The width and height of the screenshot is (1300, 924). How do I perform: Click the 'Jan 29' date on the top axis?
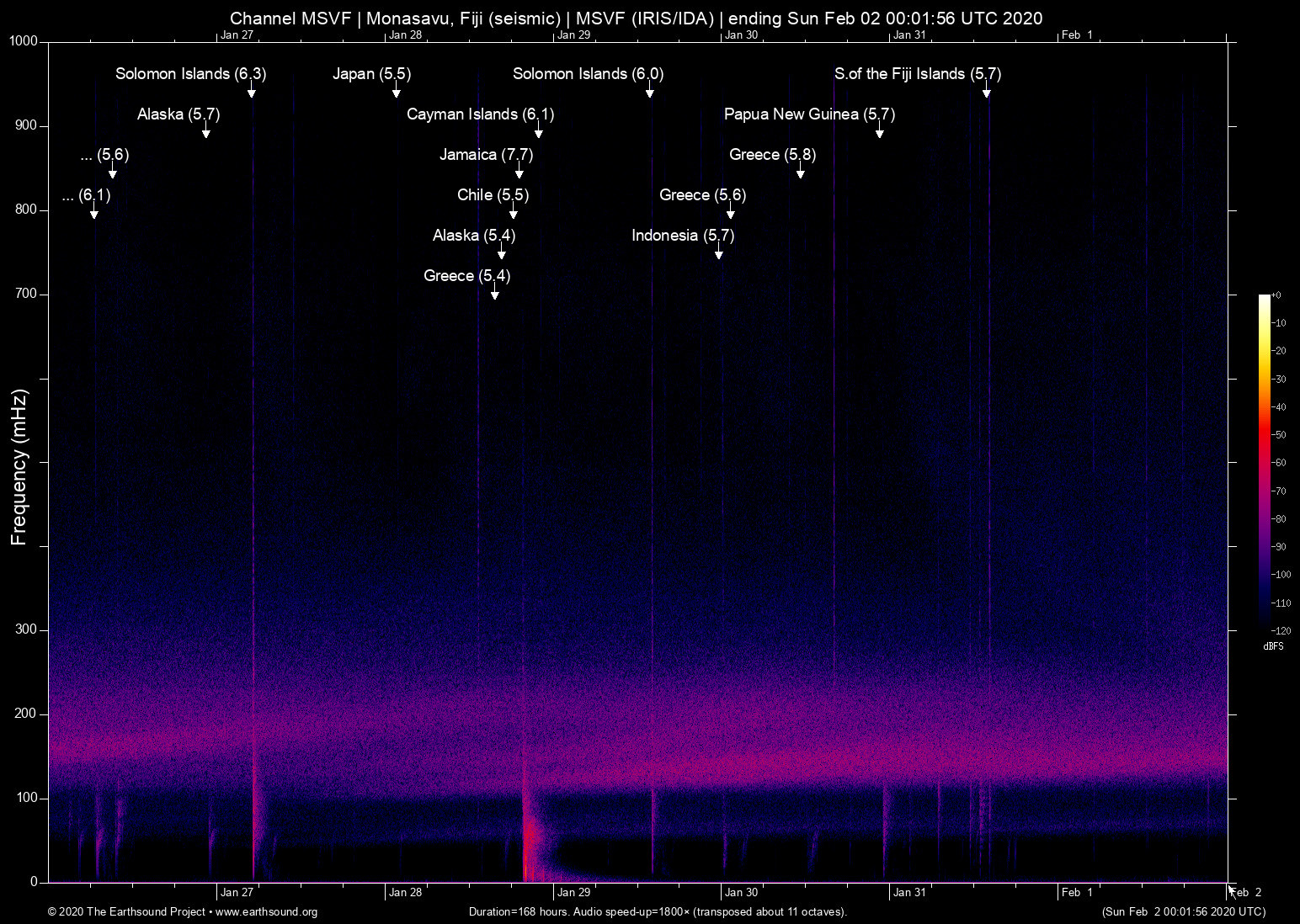(573, 35)
